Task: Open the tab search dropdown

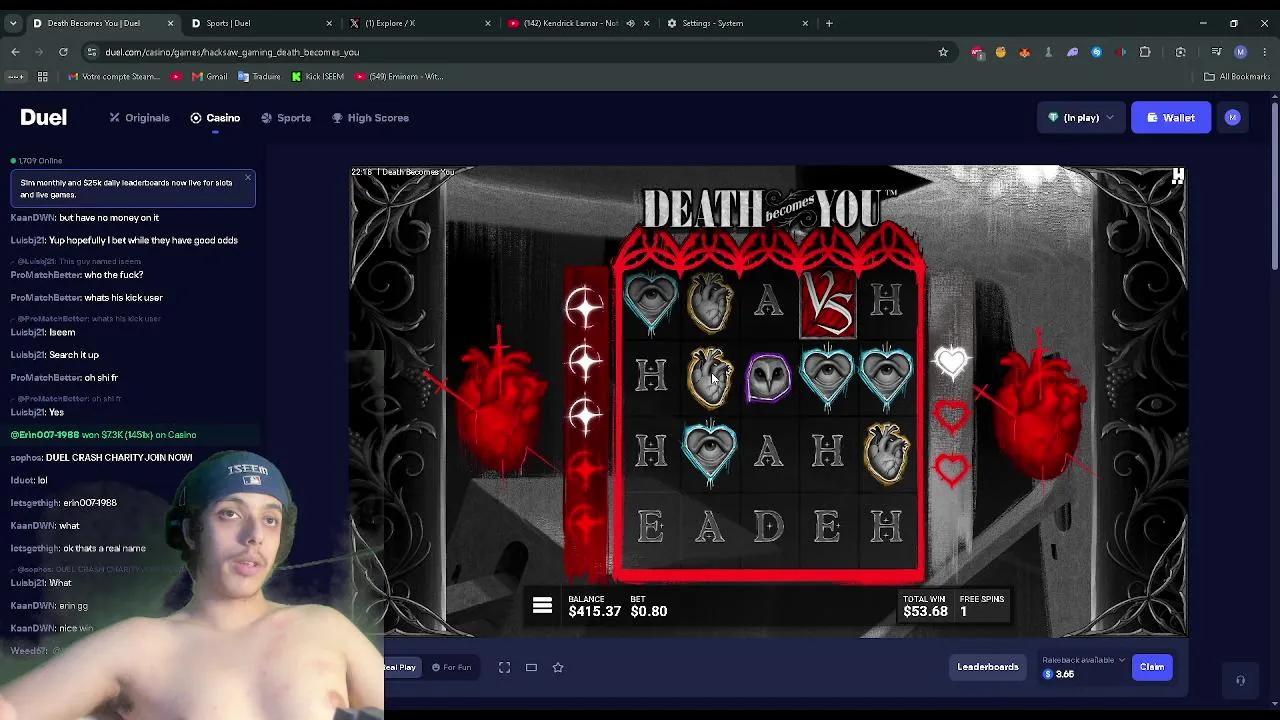Action: pos(13,23)
